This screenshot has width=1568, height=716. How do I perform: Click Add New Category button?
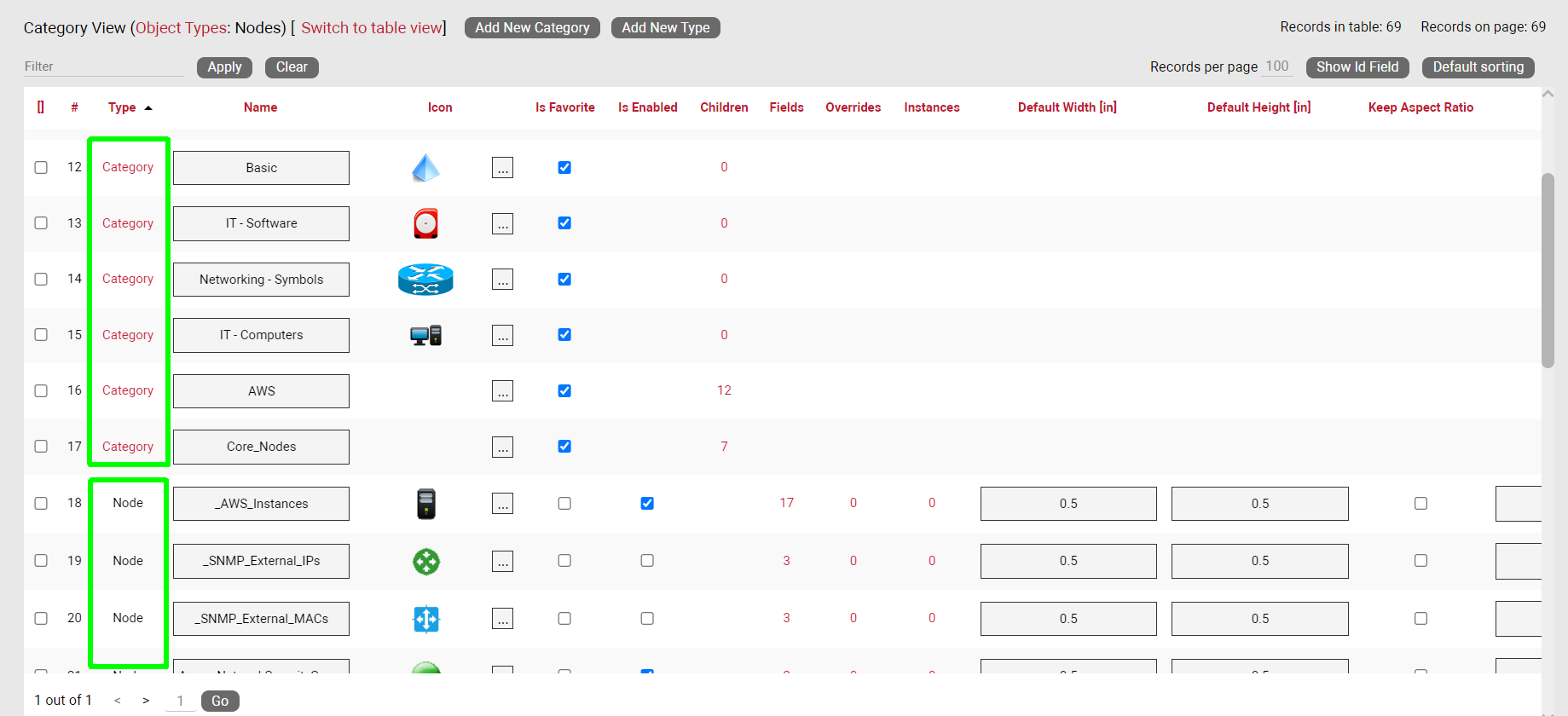point(532,28)
